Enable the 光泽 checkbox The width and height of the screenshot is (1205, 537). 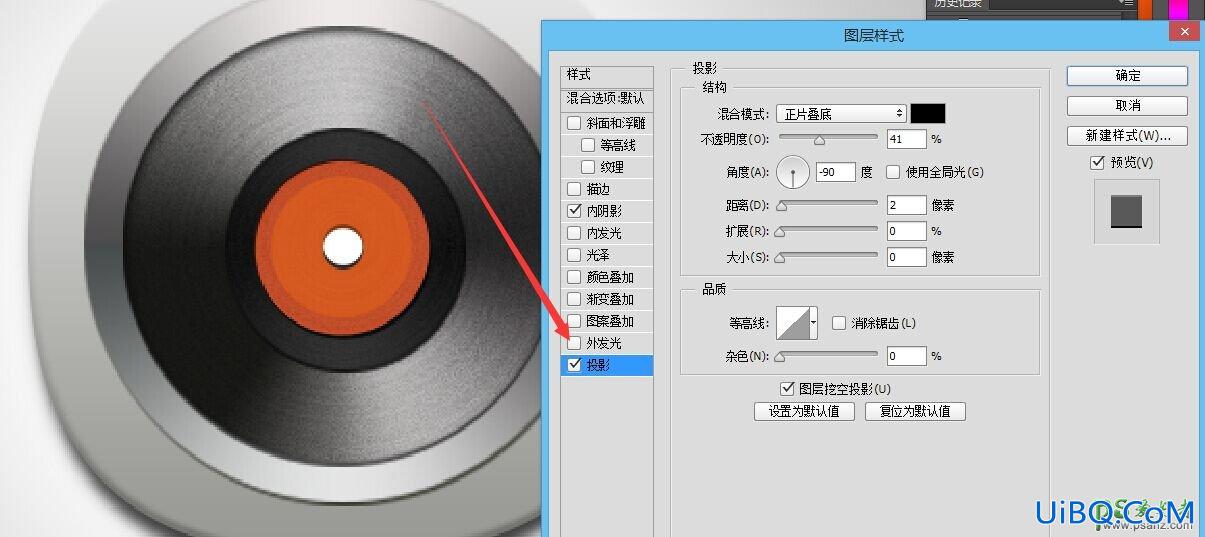[574, 255]
